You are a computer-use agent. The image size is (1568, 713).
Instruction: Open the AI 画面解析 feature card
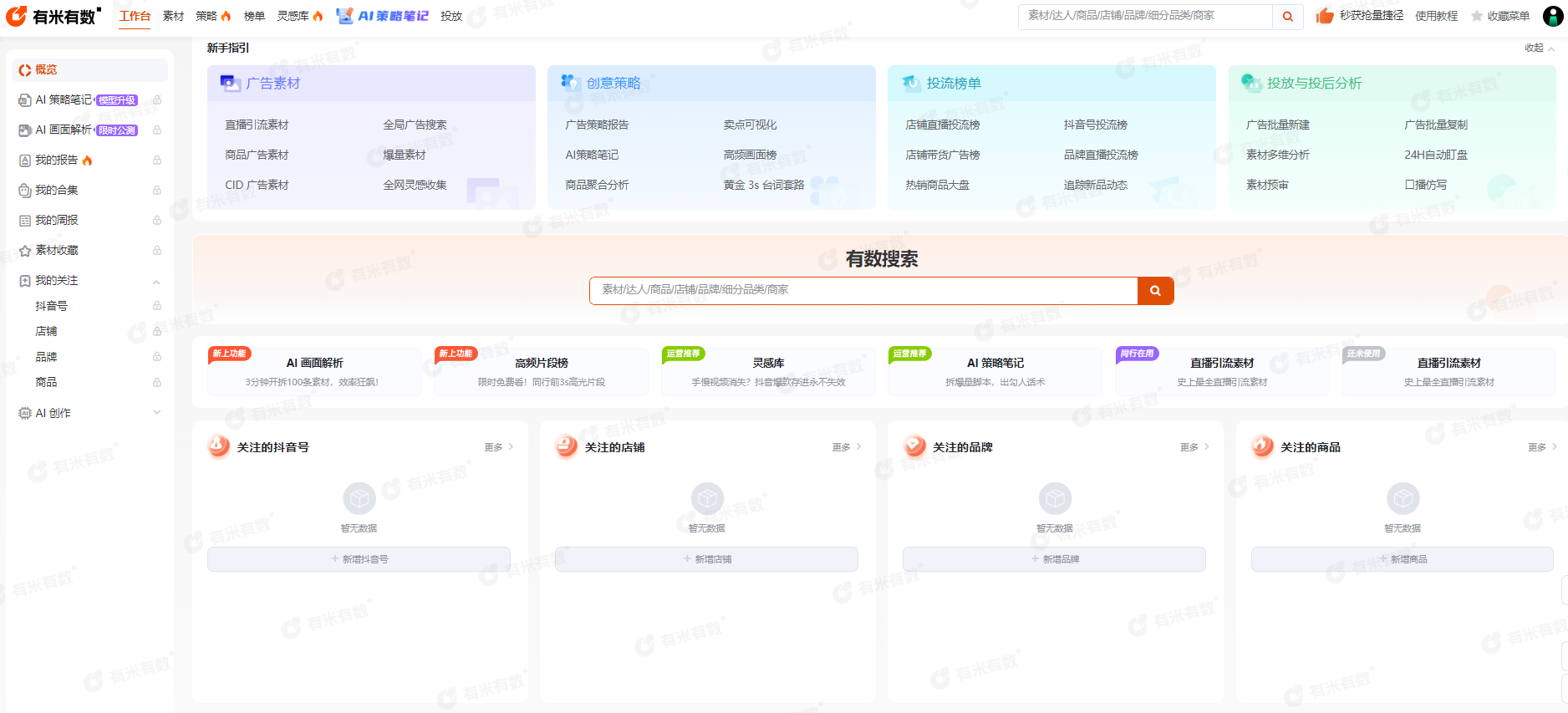click(x=314, y=371)
